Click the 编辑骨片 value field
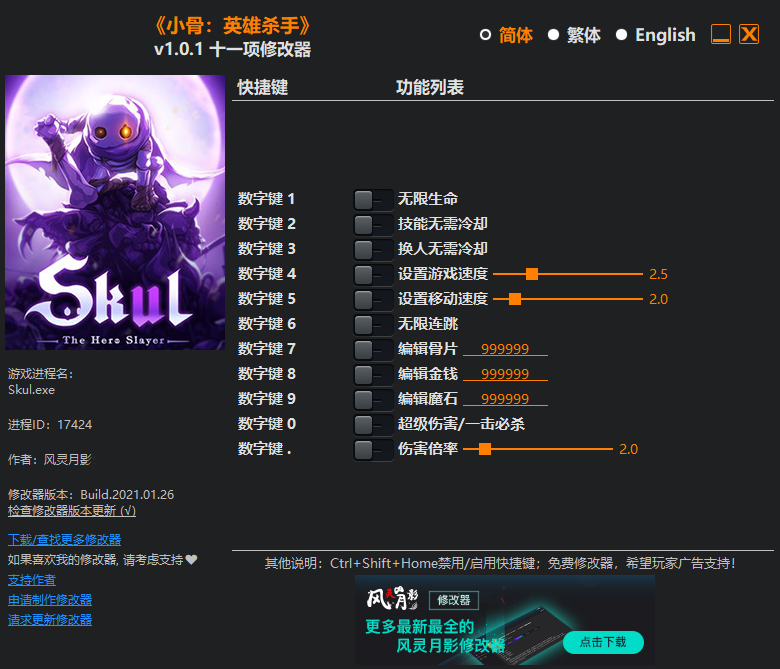This screenshot has height=669, width=780. tap(505, 349)
